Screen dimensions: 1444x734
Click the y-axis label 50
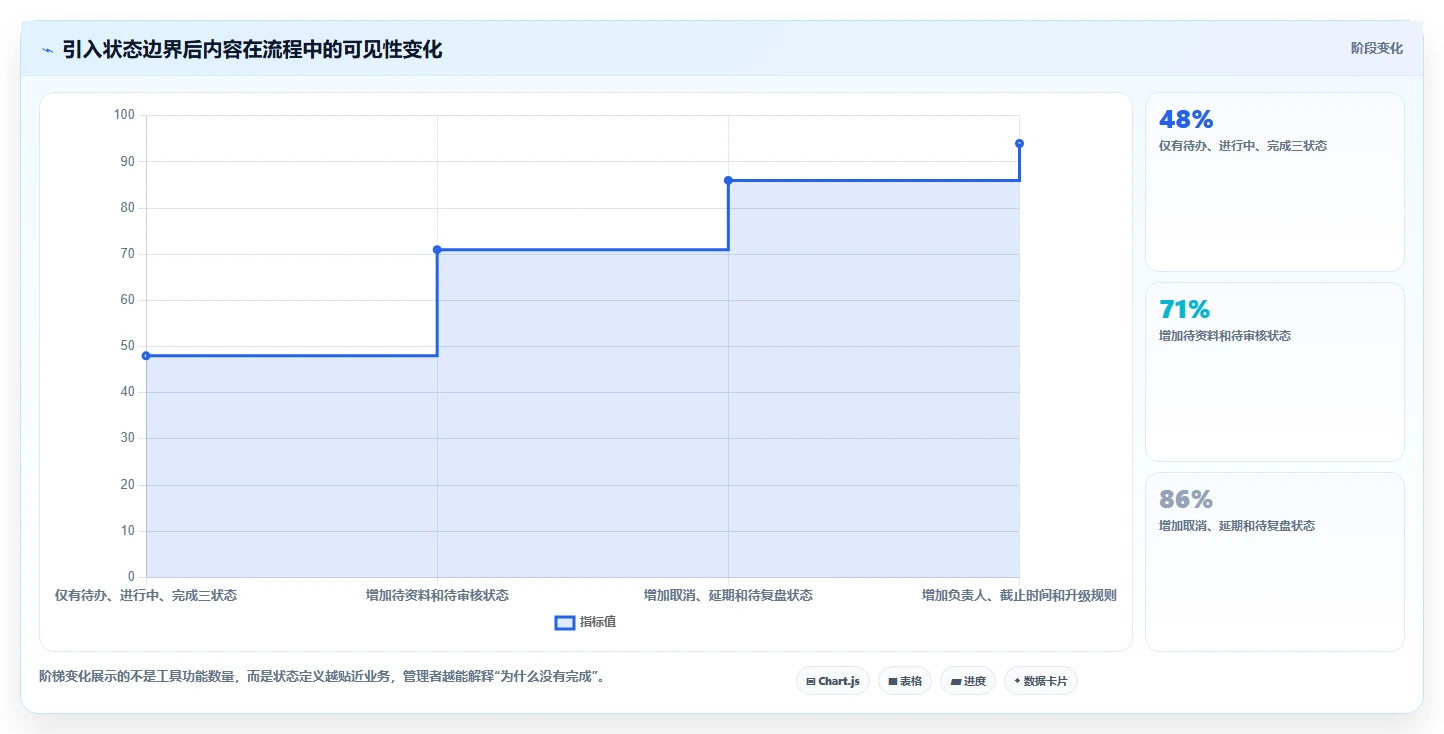[127, 346]
